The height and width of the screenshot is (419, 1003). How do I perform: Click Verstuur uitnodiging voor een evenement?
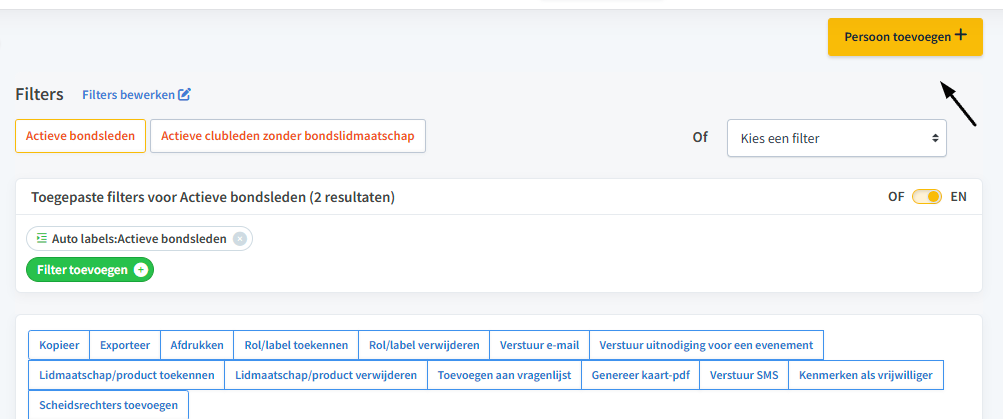[x=706, y=345]
